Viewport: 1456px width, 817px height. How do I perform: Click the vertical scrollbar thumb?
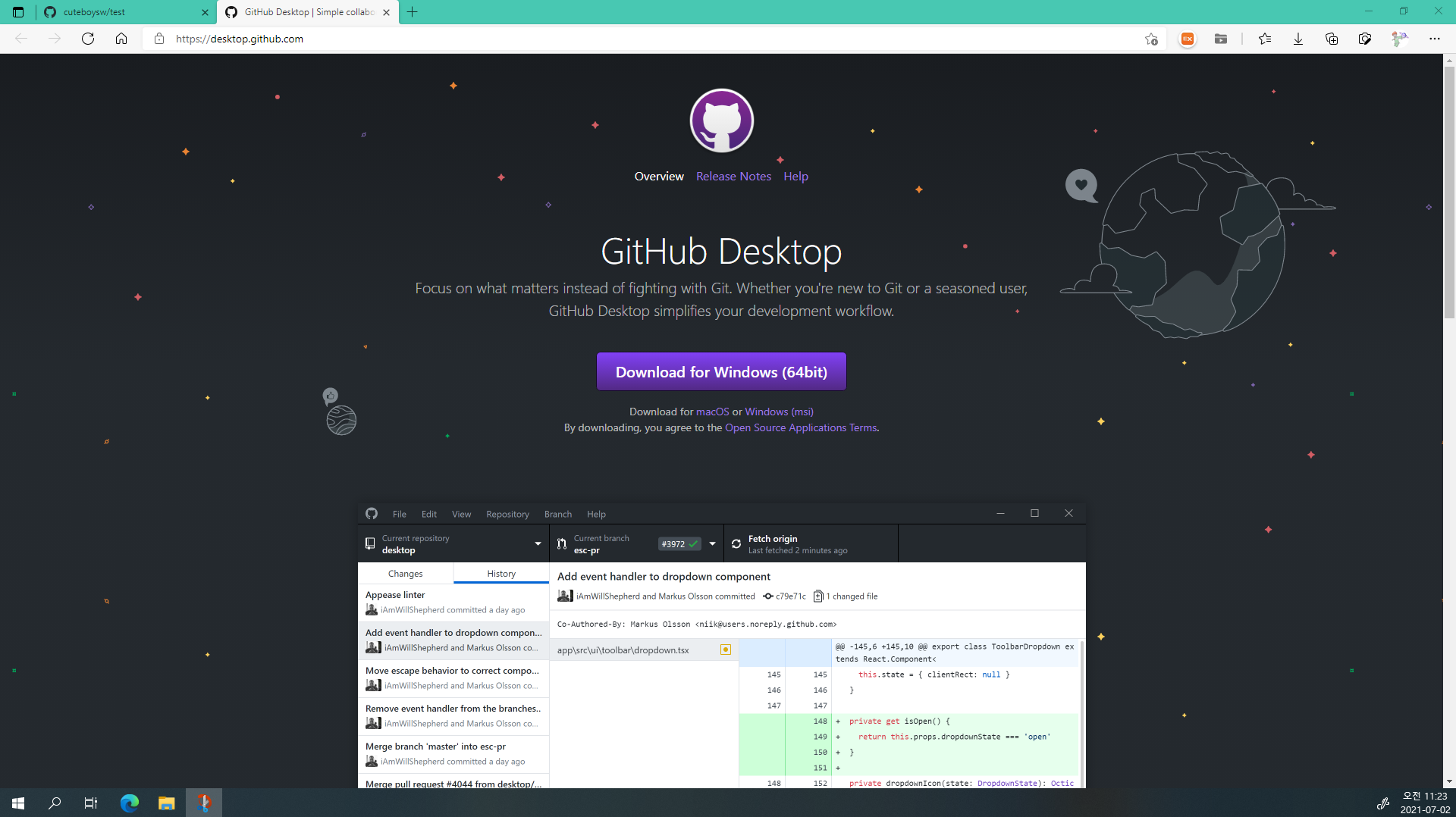click(x=1449, y=193)
